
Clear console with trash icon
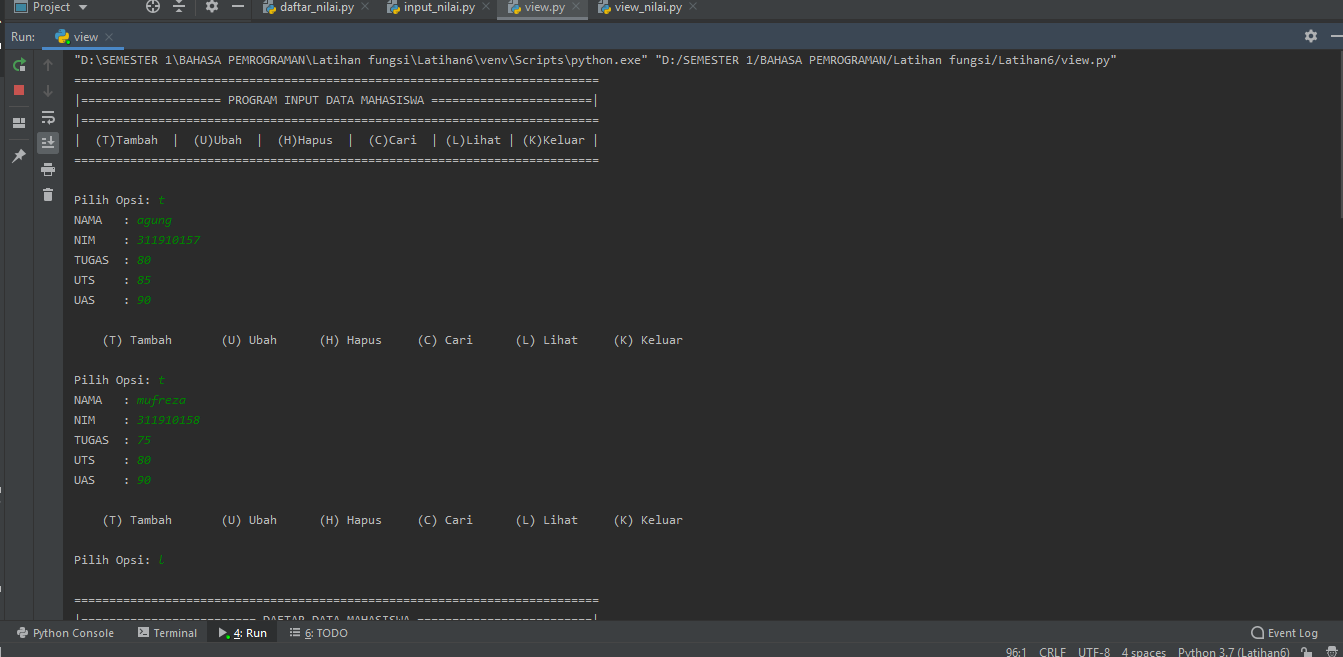48,195
